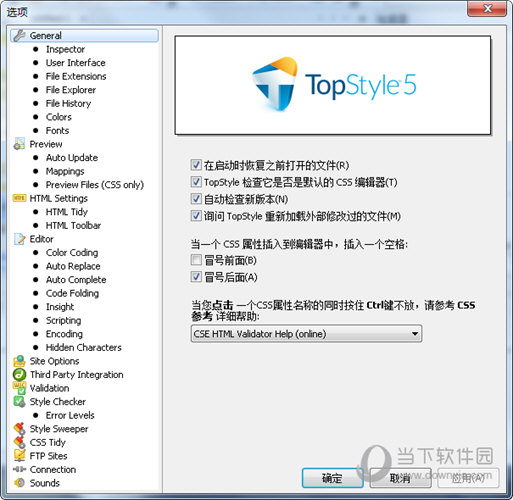Select the Style Sweeper label
The height and width of the screenshot is (500, 513).
click(59, 429)
